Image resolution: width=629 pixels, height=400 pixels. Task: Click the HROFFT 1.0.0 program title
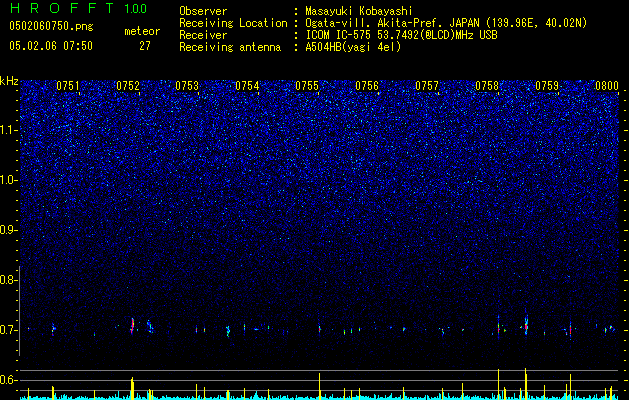[x=78, y=8]
